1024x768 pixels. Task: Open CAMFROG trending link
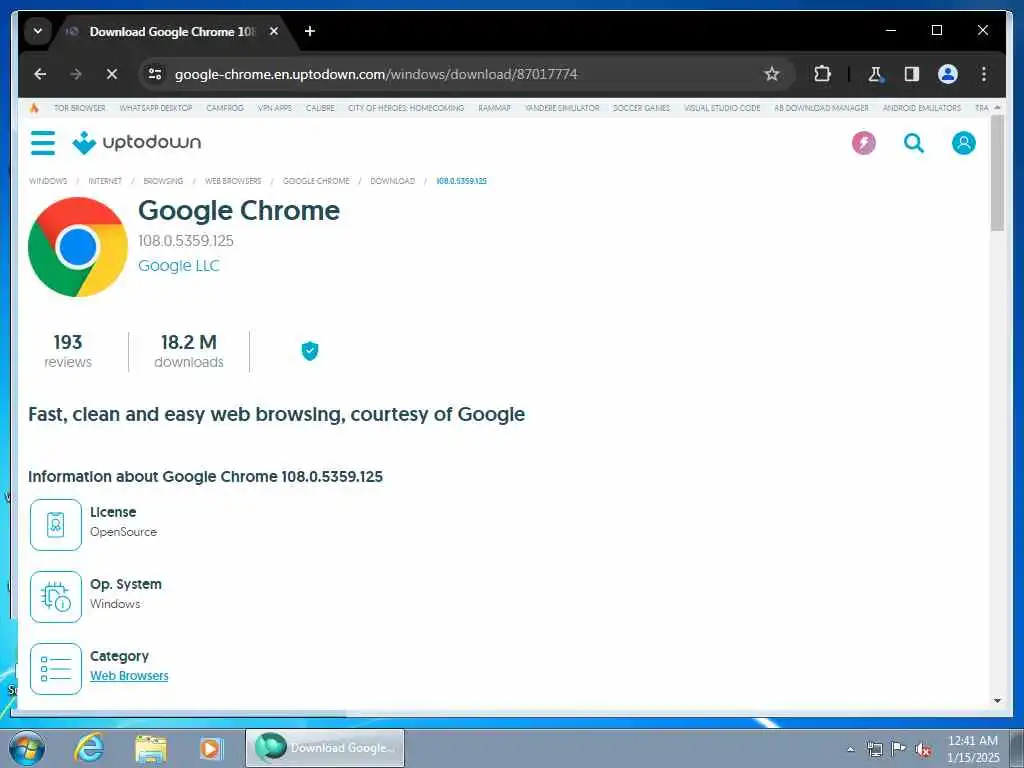(x=225, y=108)
